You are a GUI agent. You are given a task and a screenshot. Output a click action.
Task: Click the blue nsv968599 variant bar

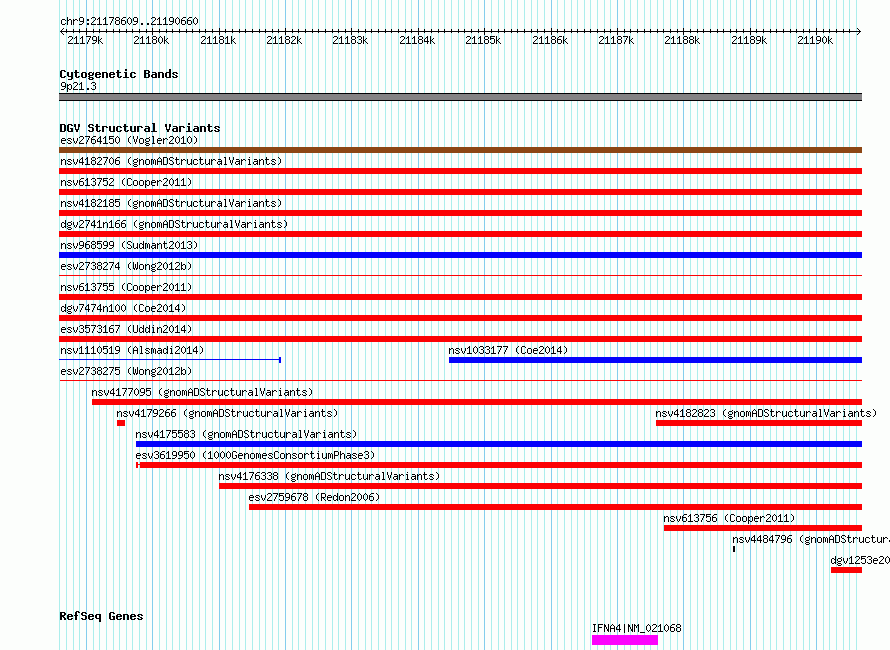460,255
